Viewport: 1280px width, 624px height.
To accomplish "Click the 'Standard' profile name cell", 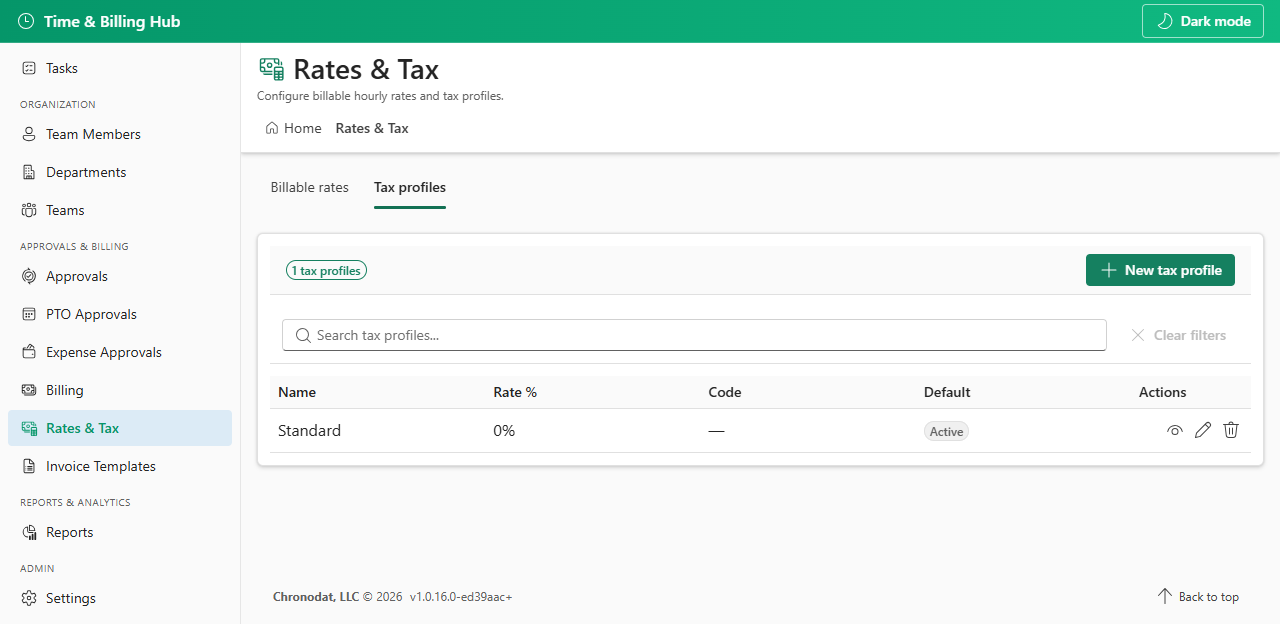I will (x=309, y=430).
